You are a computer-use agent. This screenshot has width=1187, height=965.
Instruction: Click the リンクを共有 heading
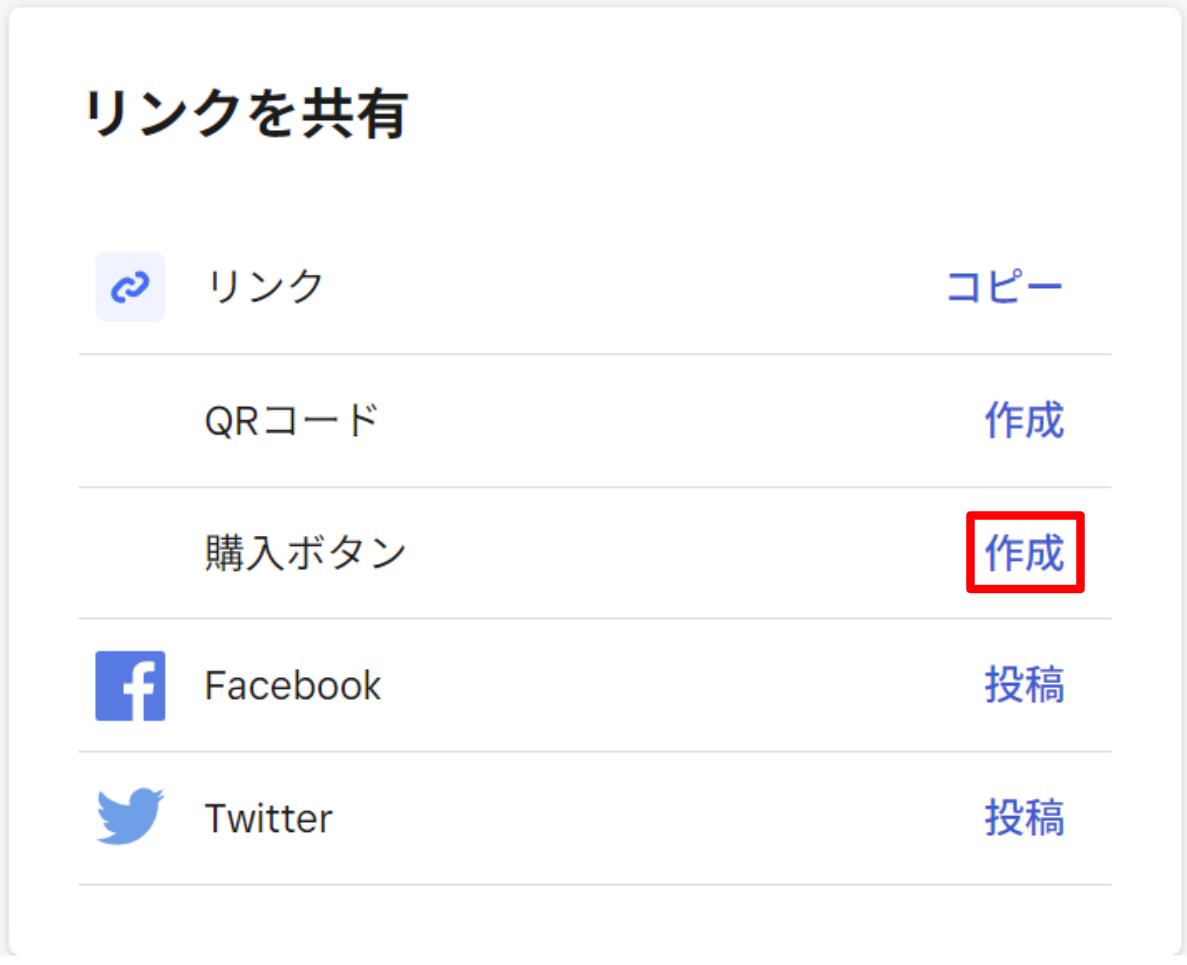(x=245, y=115)
